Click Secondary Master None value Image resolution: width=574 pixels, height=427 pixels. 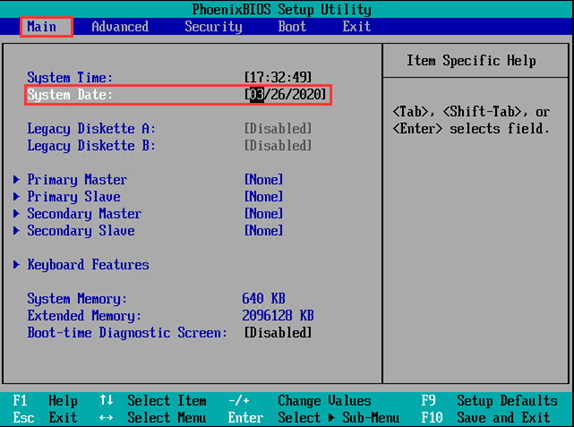tap(264, 214)
